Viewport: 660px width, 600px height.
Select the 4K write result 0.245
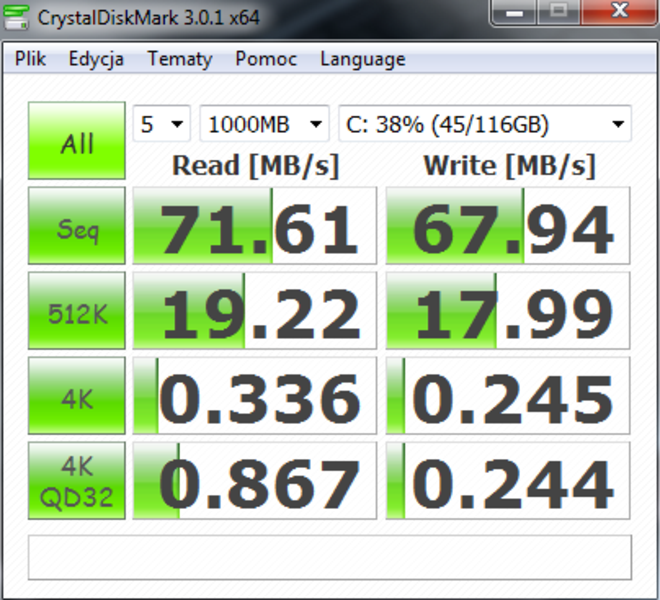coord(508,396)
